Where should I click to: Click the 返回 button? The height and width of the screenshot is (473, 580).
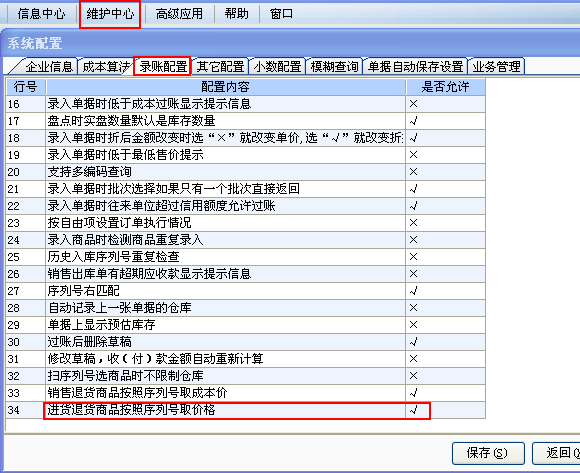coord(557,453)
